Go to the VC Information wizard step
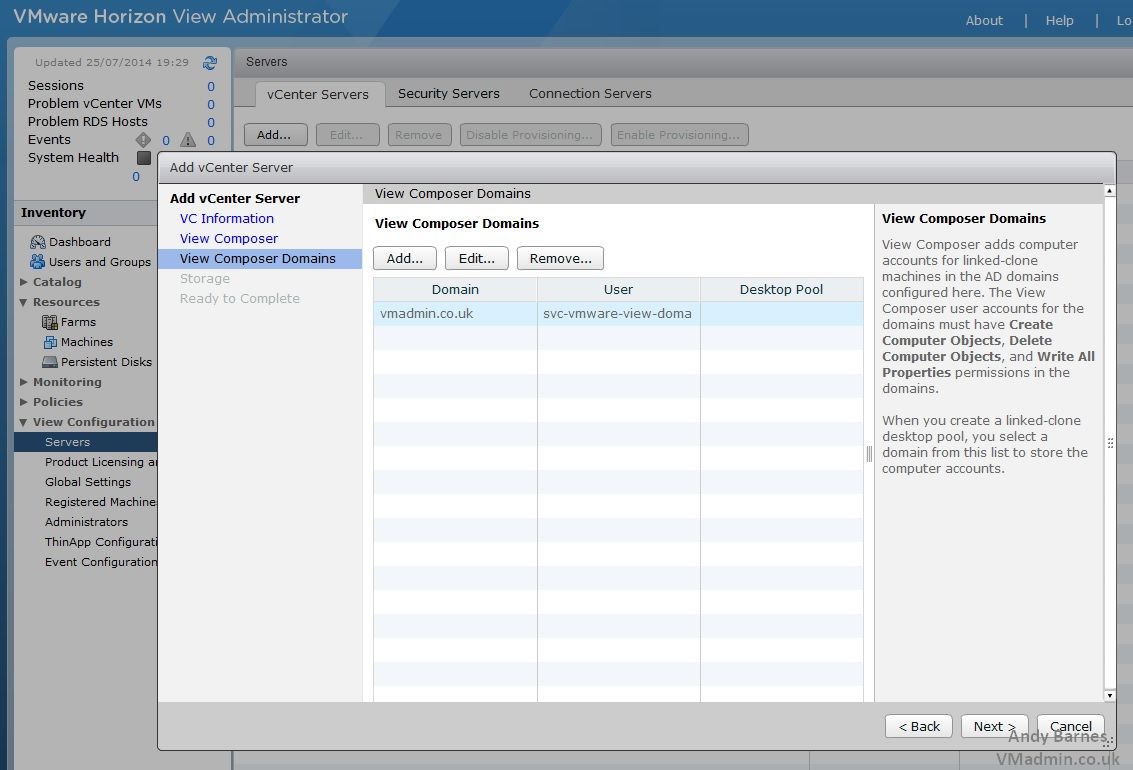The height and width of the screenshot is (770, 1133). click(227, 218)
